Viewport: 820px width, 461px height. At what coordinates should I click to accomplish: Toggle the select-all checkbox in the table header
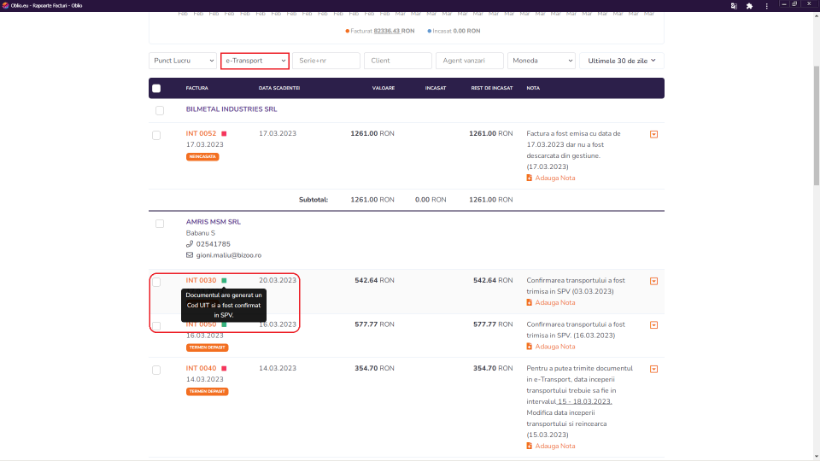pos(156,88)
